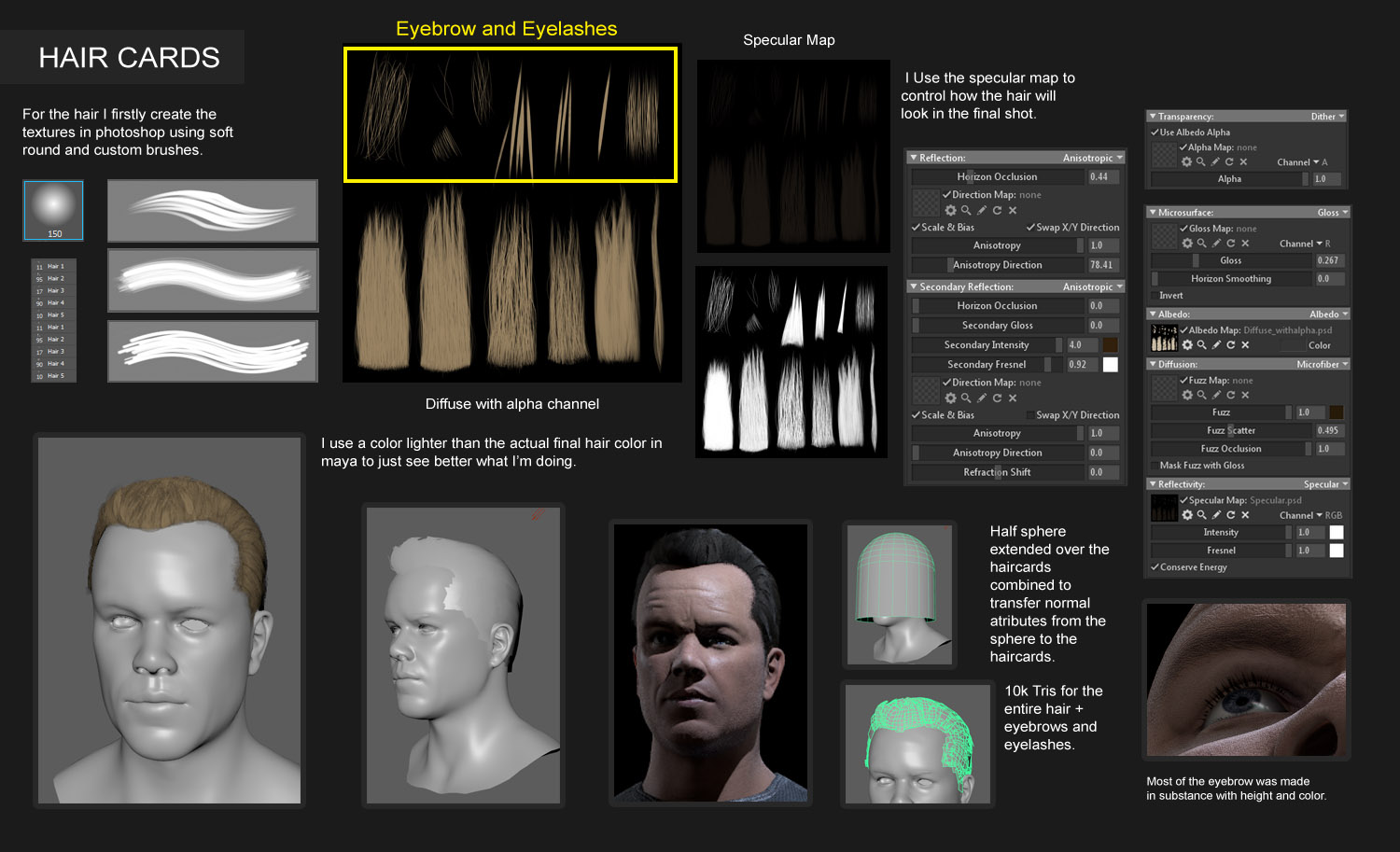
Task: Enable the Invert checkbox under Microsurface
Action: [1155, 295]
